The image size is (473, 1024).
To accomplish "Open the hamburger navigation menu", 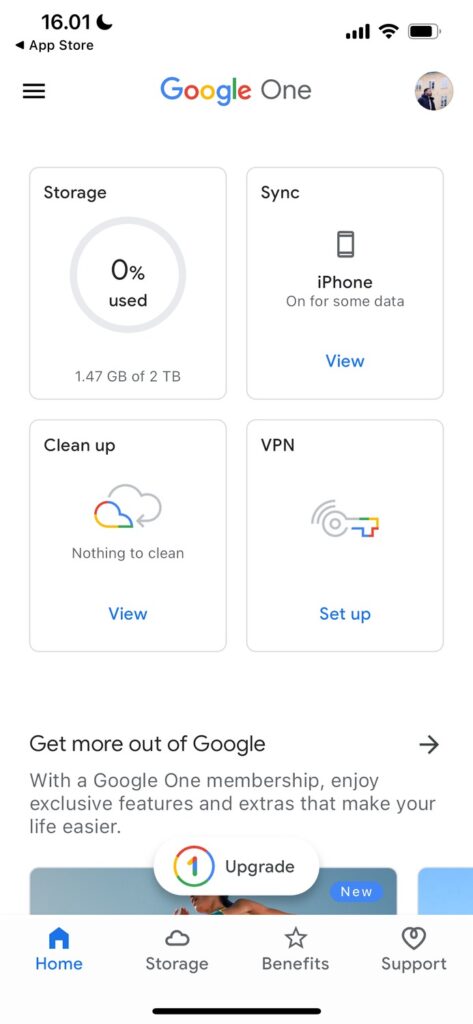I will 34,91.
